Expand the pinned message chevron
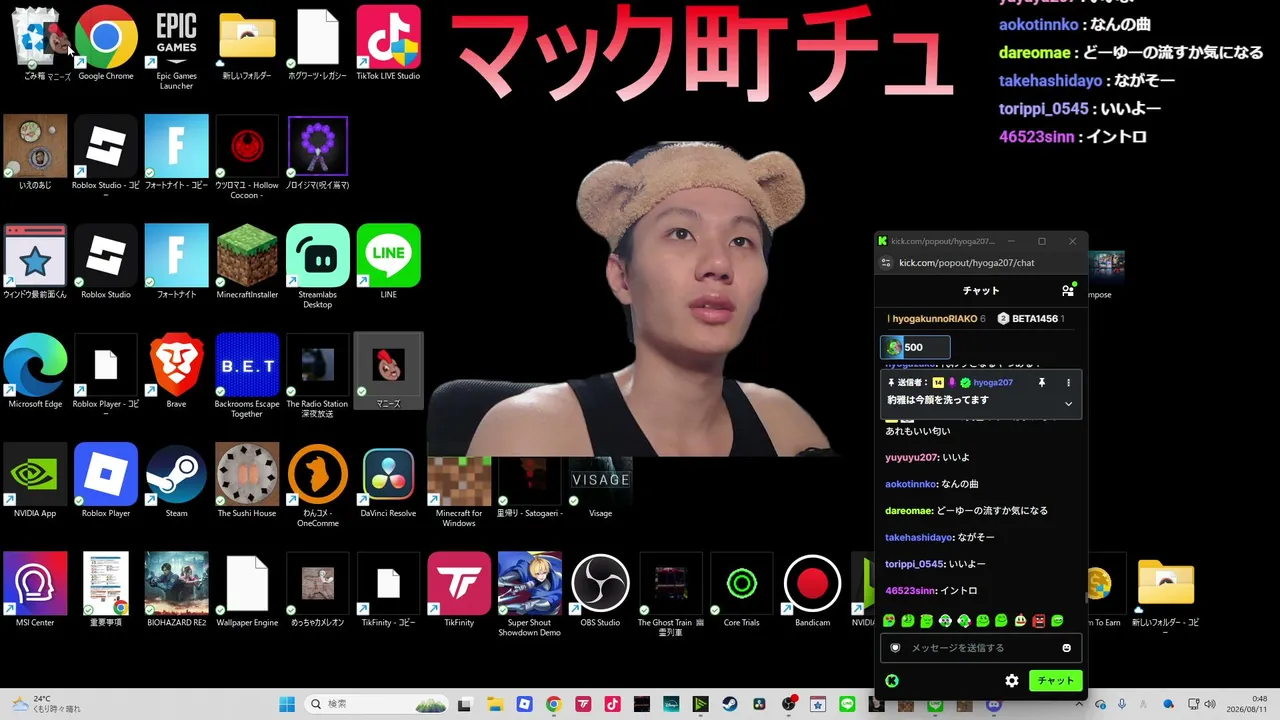Viewport: 1280px width, 720px height. click(x=1068, y=403)
